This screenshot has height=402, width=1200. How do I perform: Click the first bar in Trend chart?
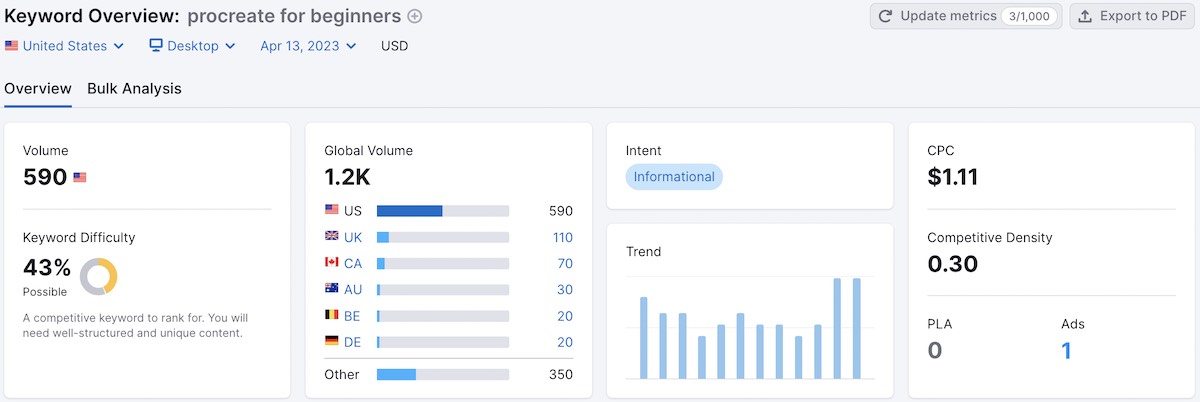[644, 338]
